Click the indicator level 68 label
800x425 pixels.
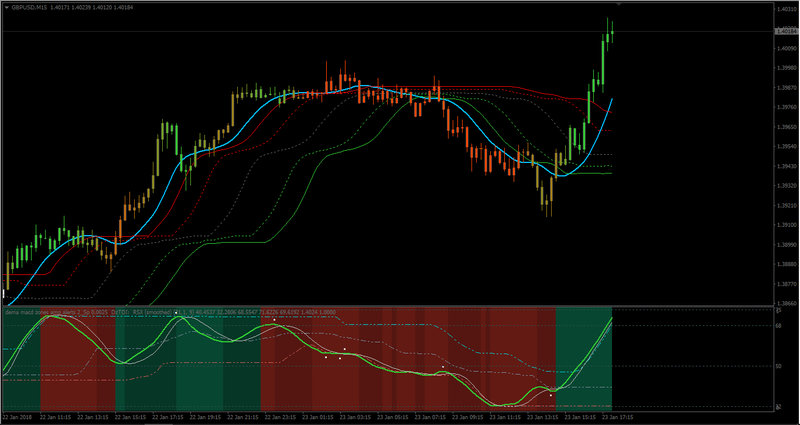(x=779, y=326)
